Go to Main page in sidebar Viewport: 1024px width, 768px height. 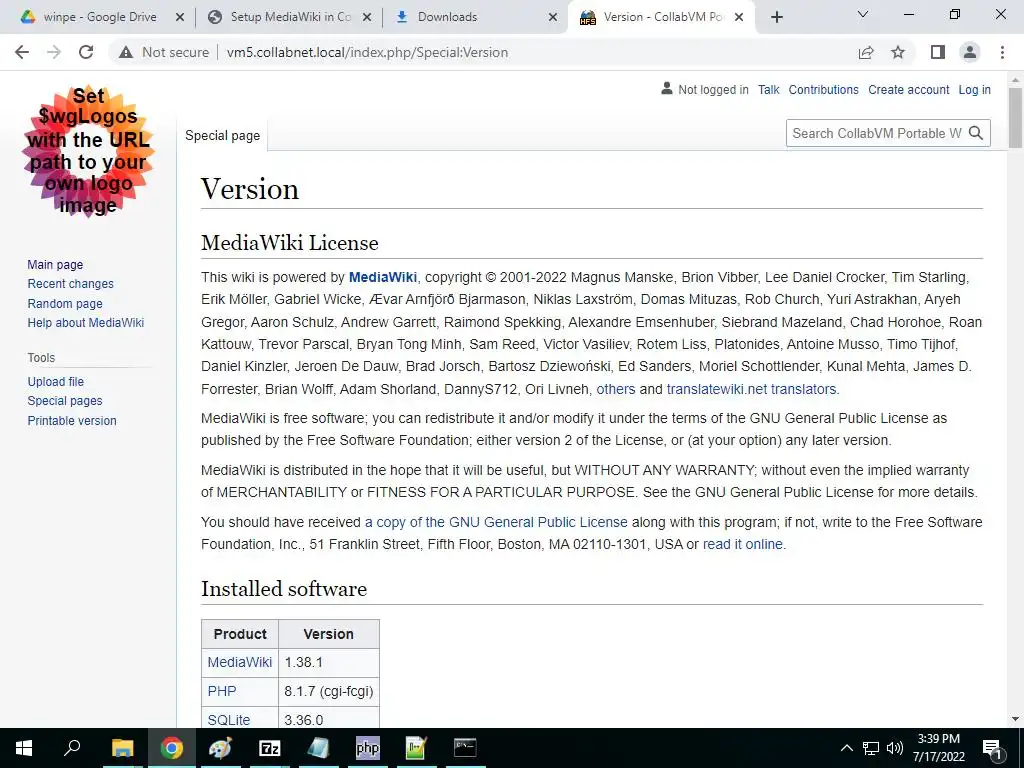click(x=55, y=264)
